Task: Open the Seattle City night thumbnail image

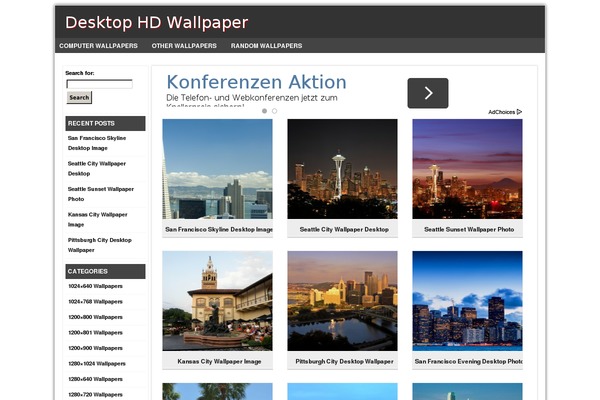Action: click(x=342, y=169)
